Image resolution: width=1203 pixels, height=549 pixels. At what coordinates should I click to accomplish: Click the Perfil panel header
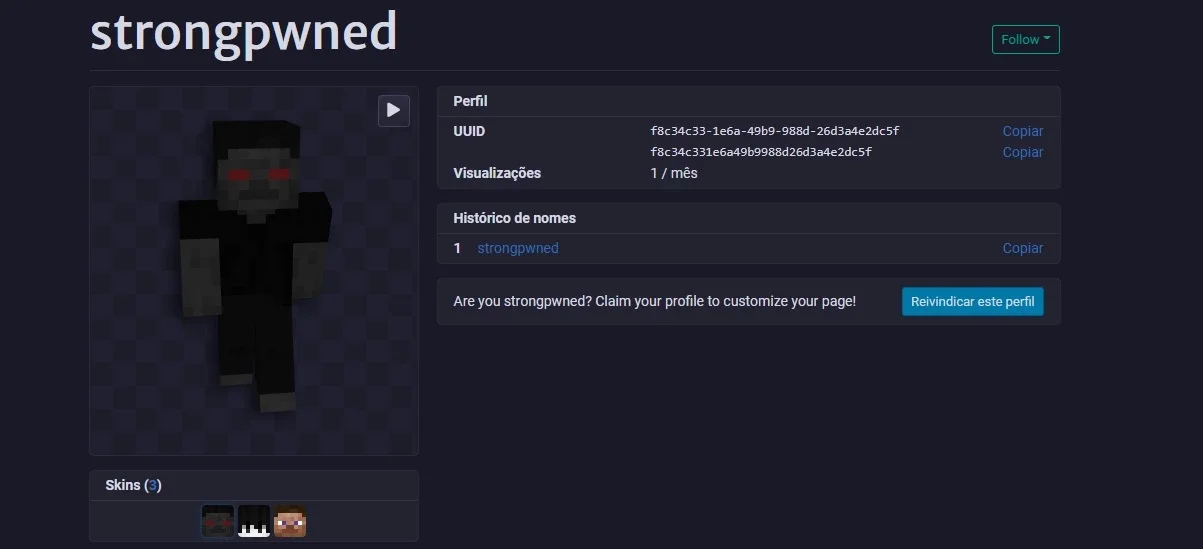tap(748, 101)
